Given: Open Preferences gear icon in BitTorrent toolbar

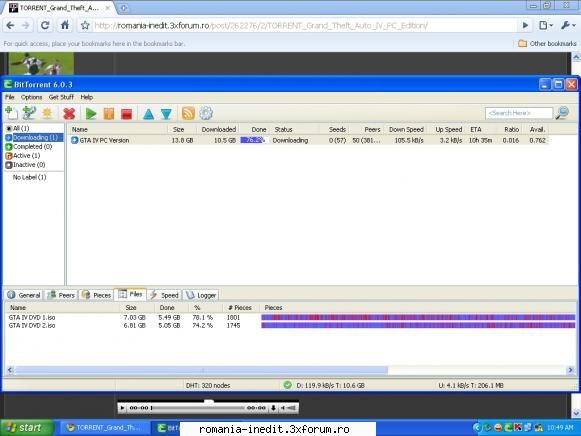Looking at the screenshot, I should [x=206, y=113].
